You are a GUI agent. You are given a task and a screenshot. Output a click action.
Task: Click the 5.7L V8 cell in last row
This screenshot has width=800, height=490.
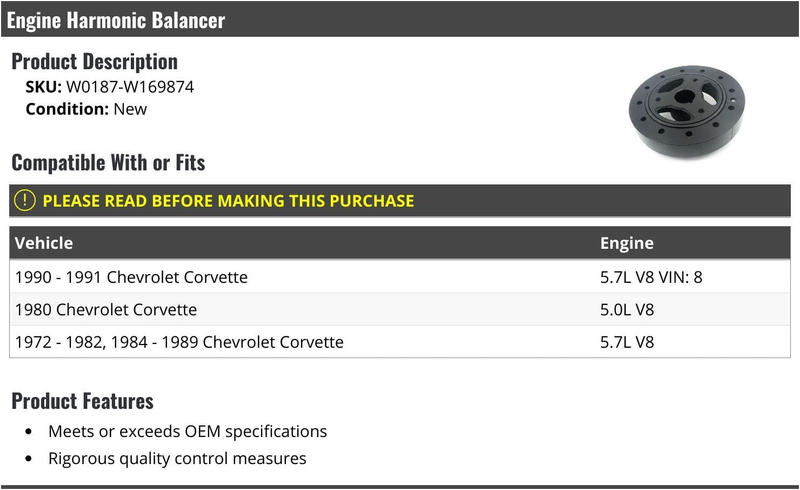point(627,341)
